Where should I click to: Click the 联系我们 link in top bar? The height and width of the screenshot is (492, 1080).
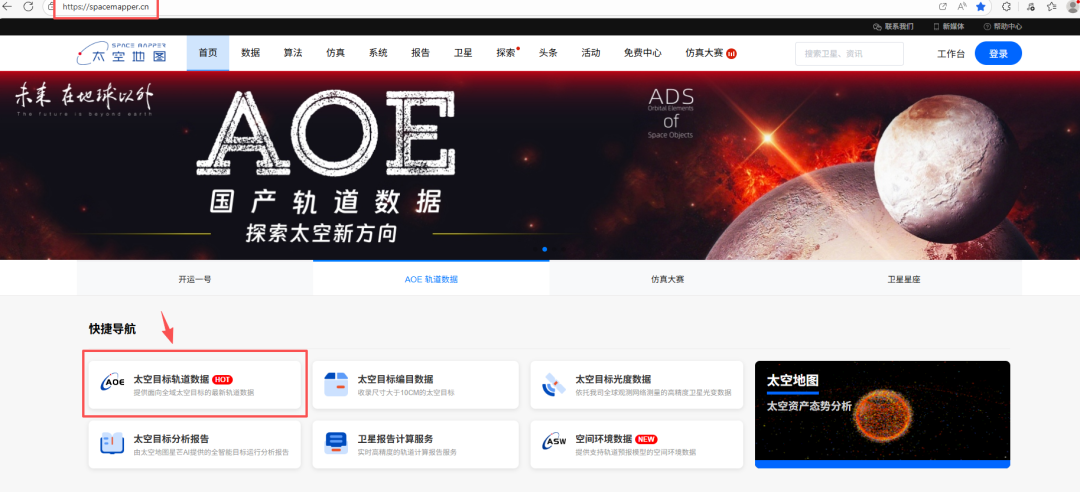point(893,26)
